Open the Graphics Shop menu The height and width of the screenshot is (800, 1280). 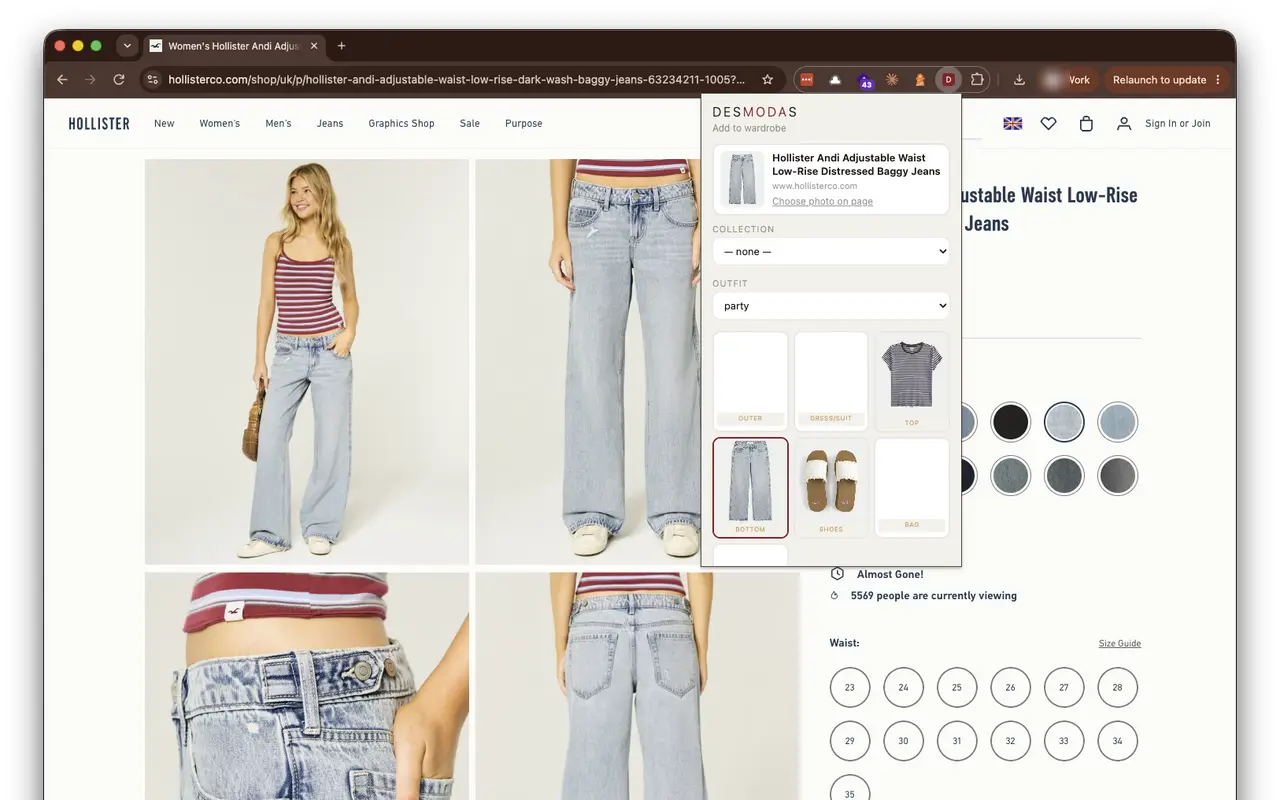click(401, 124)
